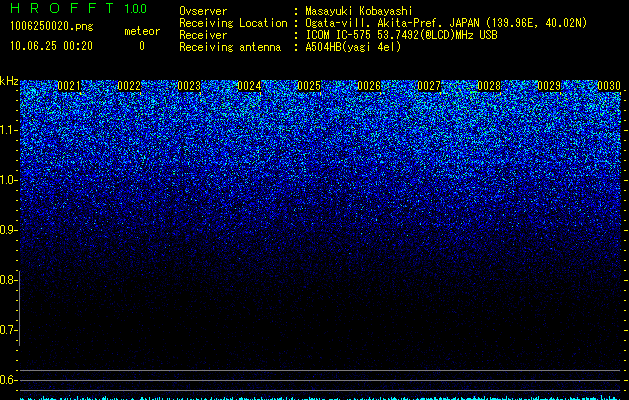Click the timestamp 10.06.25 00:20

pos(51,46)
